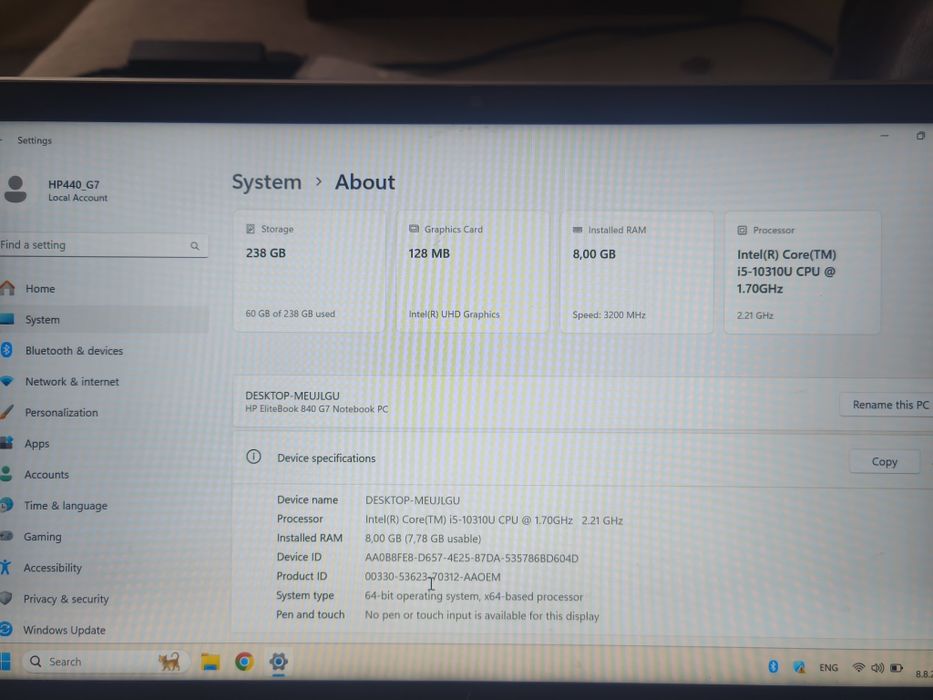
Task: Copy the device specifications
Action: tap(884, 462)
